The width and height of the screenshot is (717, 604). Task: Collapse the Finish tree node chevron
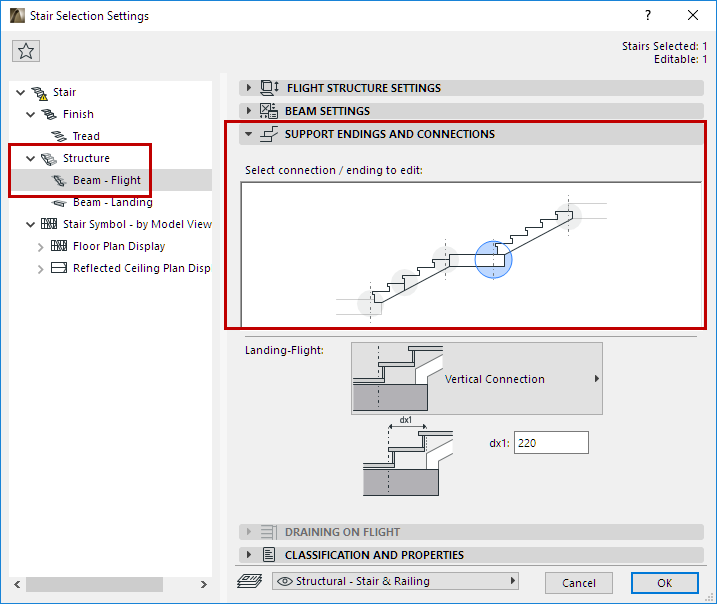[x=30, y=114]
